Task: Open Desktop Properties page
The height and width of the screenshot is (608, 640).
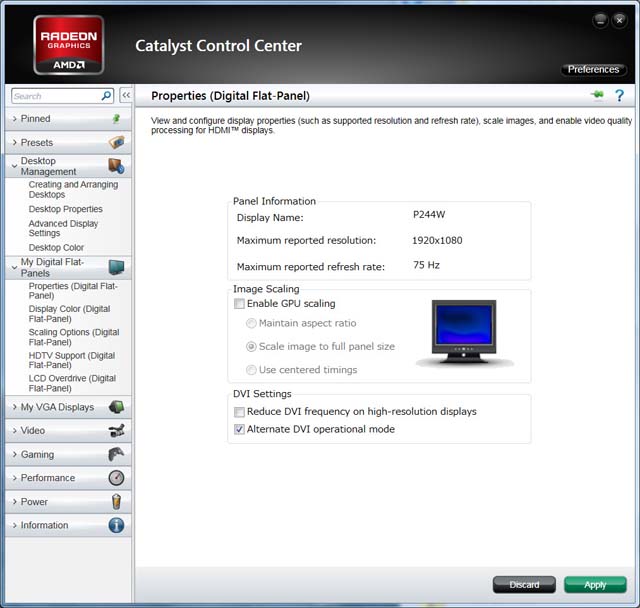Action: [x=65, y=209]
